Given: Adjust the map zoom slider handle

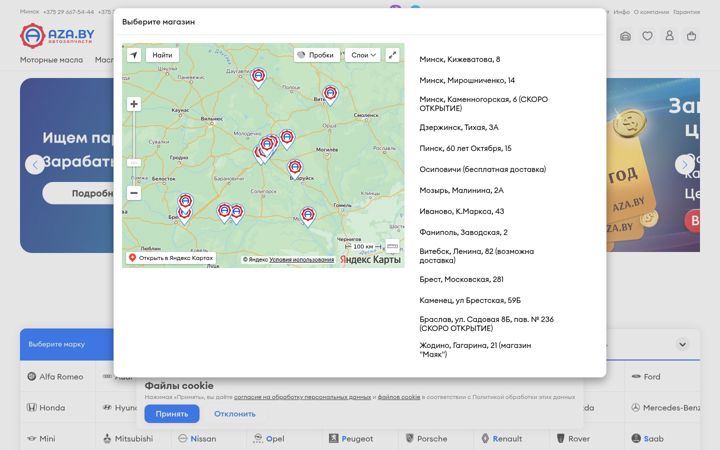Looking at the screenshot, I should (x=134, y=163).
